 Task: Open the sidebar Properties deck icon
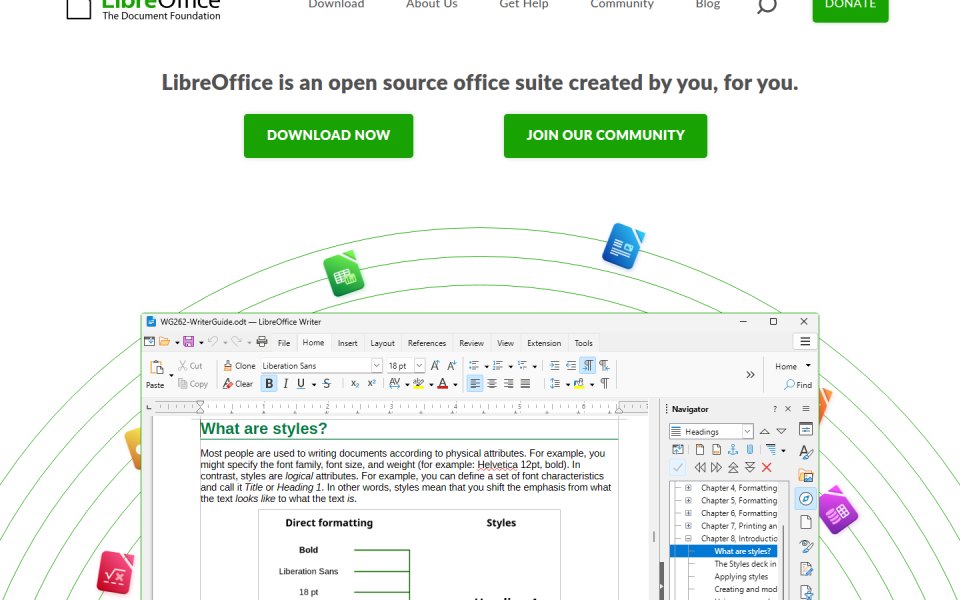(806, 429)
